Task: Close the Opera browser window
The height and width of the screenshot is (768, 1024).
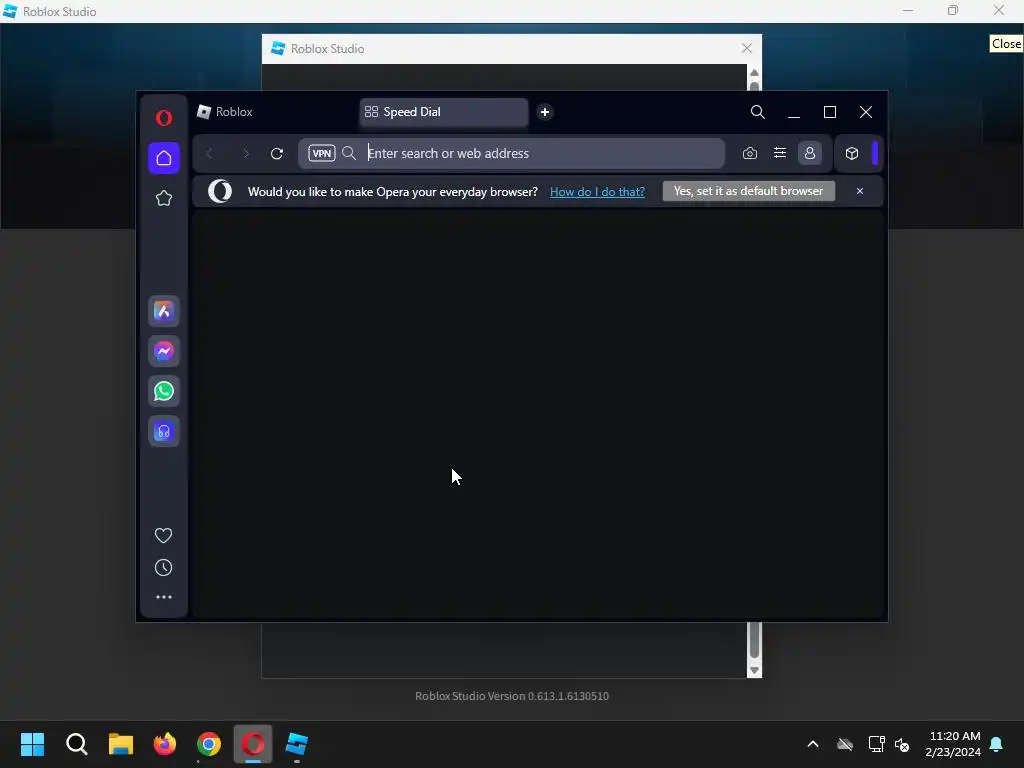Action: [x=865, y=112]
